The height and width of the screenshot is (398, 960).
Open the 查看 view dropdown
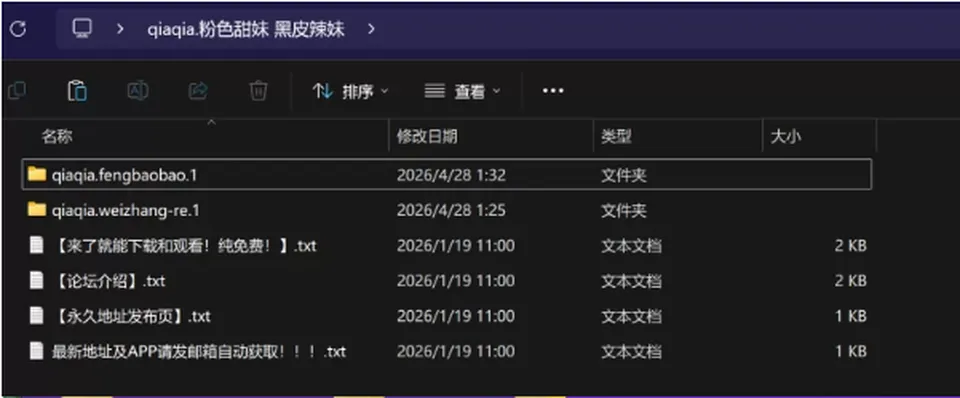(x=462, y=92)
